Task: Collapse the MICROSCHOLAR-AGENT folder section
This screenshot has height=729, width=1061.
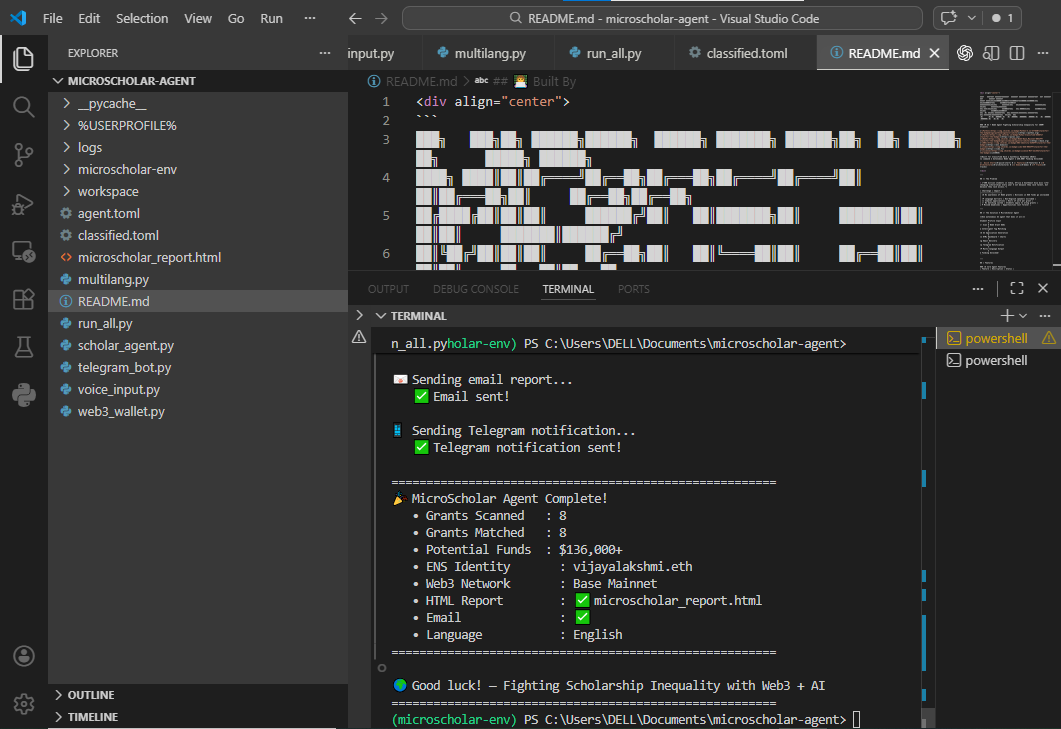Action: 58,81
